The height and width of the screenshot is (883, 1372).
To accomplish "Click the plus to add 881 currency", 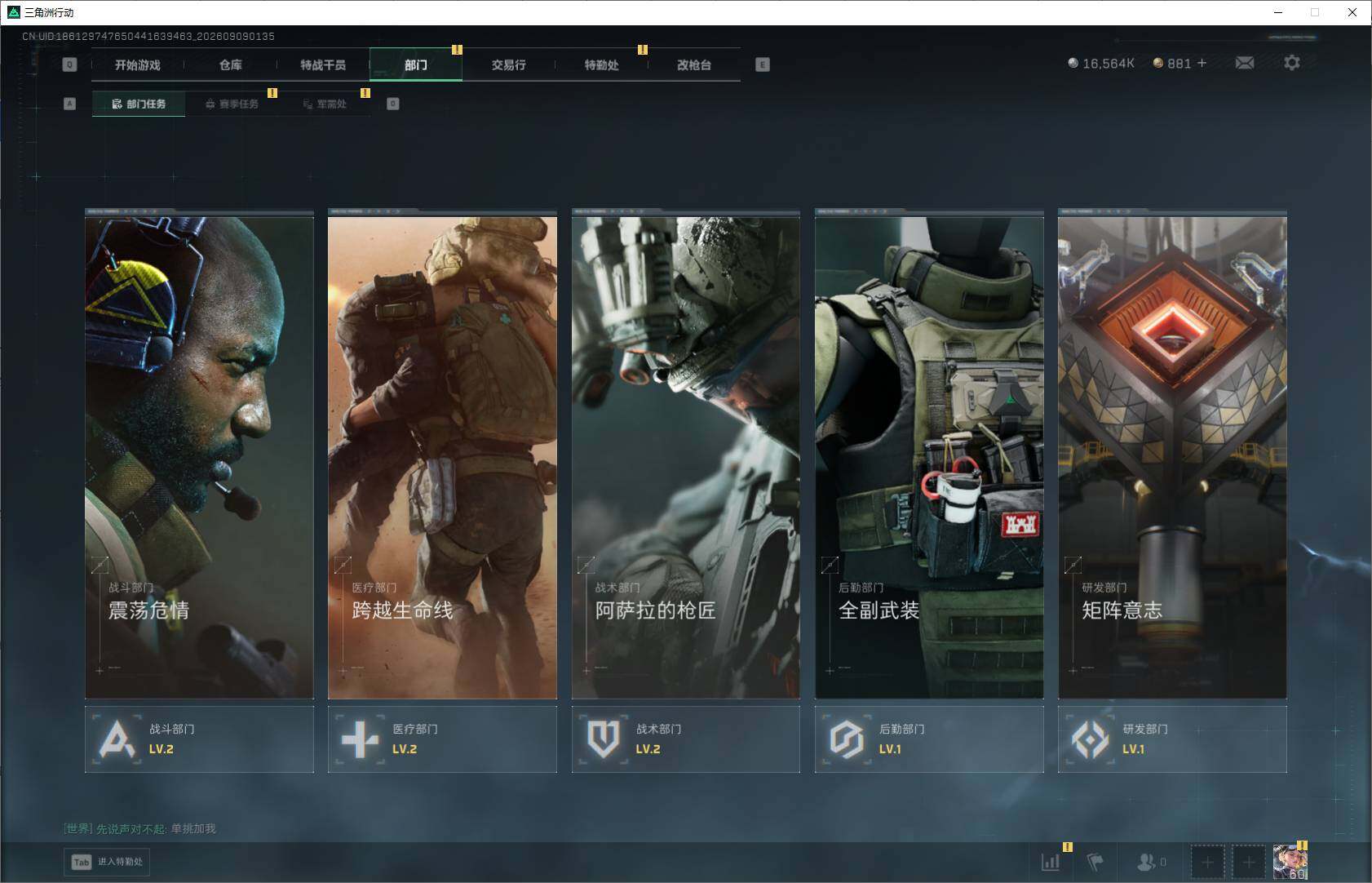I will (x=1202, y=63).
